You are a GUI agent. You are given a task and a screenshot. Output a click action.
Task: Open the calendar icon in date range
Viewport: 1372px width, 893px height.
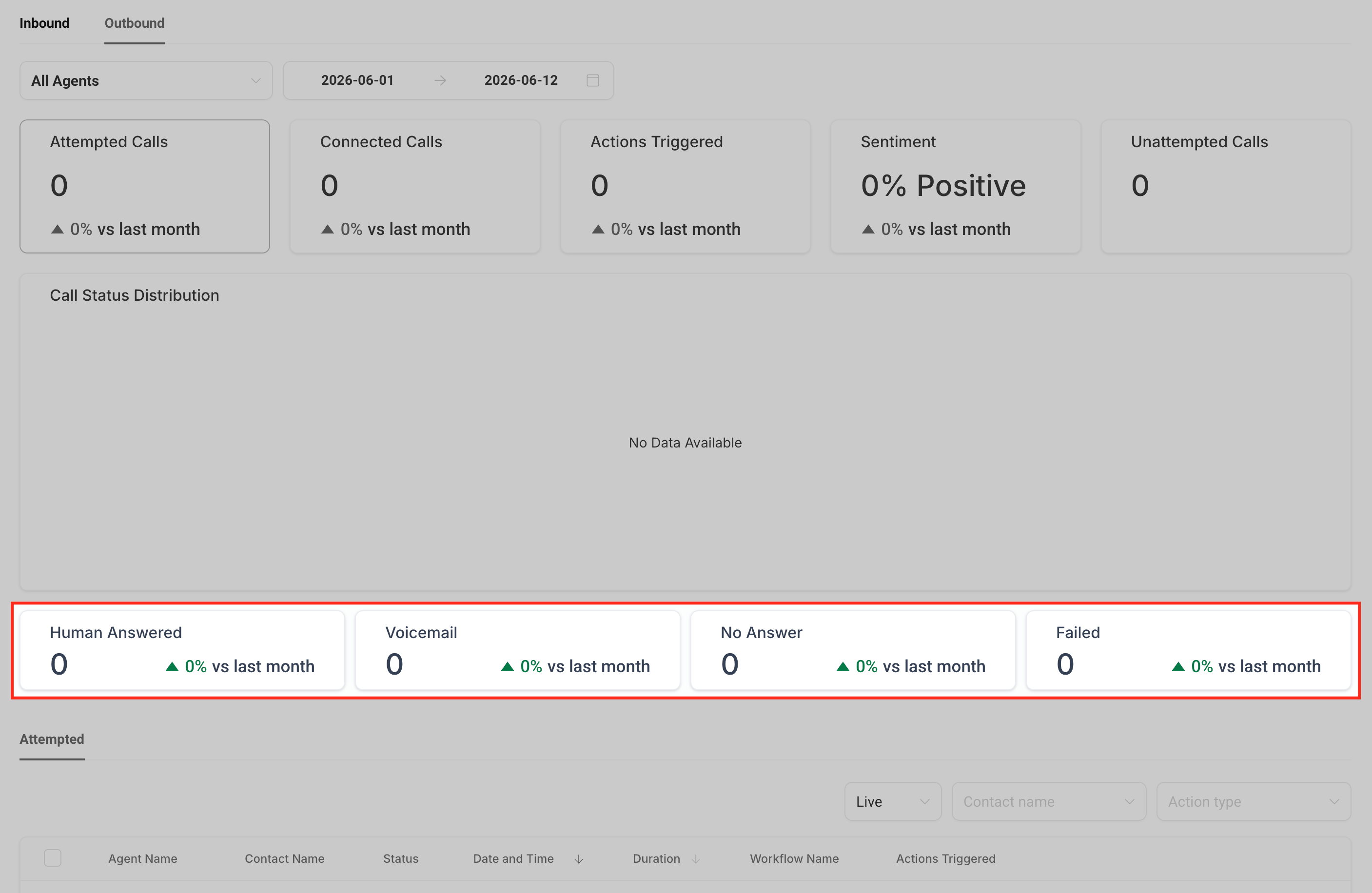click(592, 80)
